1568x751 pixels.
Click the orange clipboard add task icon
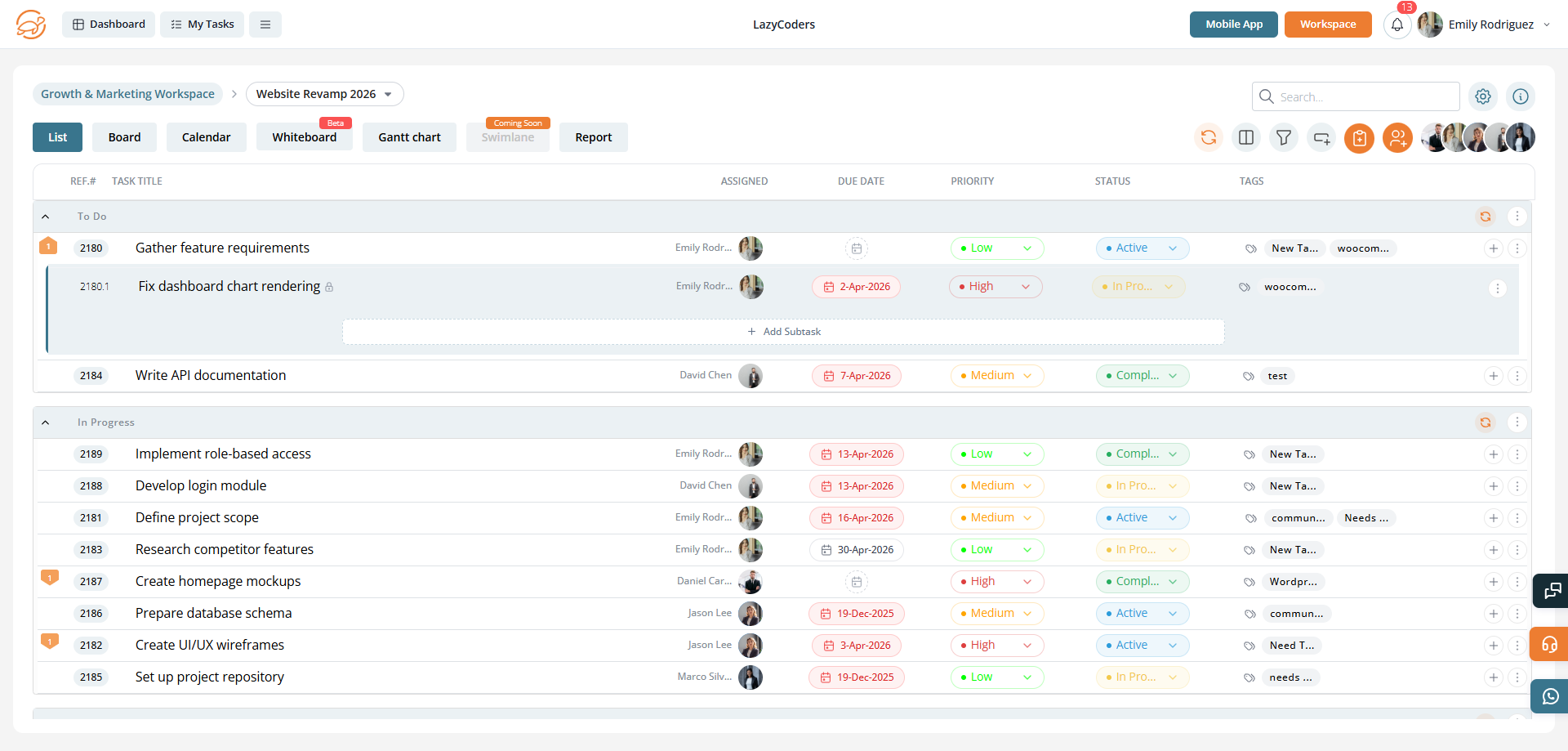(x=1359, y=138)
